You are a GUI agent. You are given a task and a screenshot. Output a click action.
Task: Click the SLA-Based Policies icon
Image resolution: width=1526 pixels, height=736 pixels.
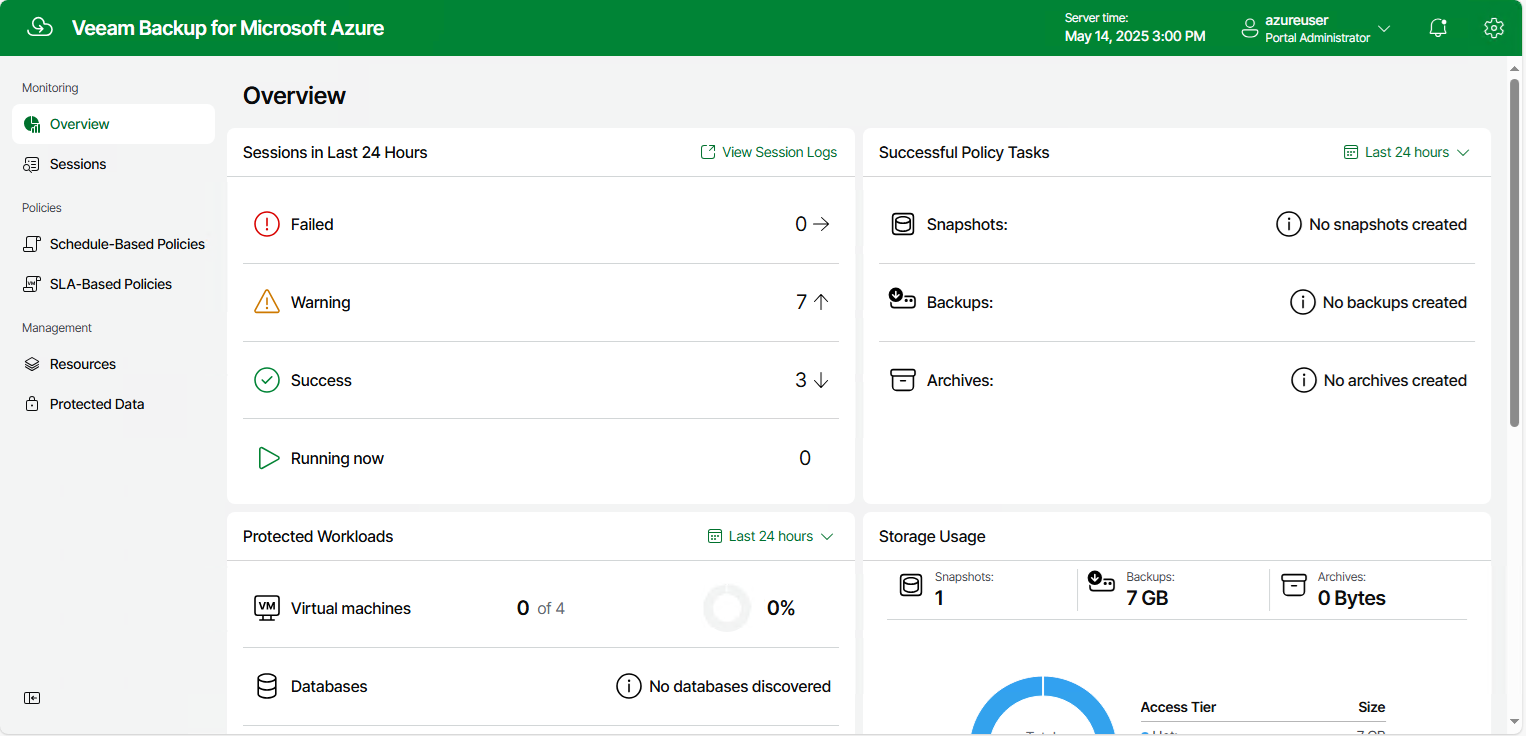(x=32, y=284)
